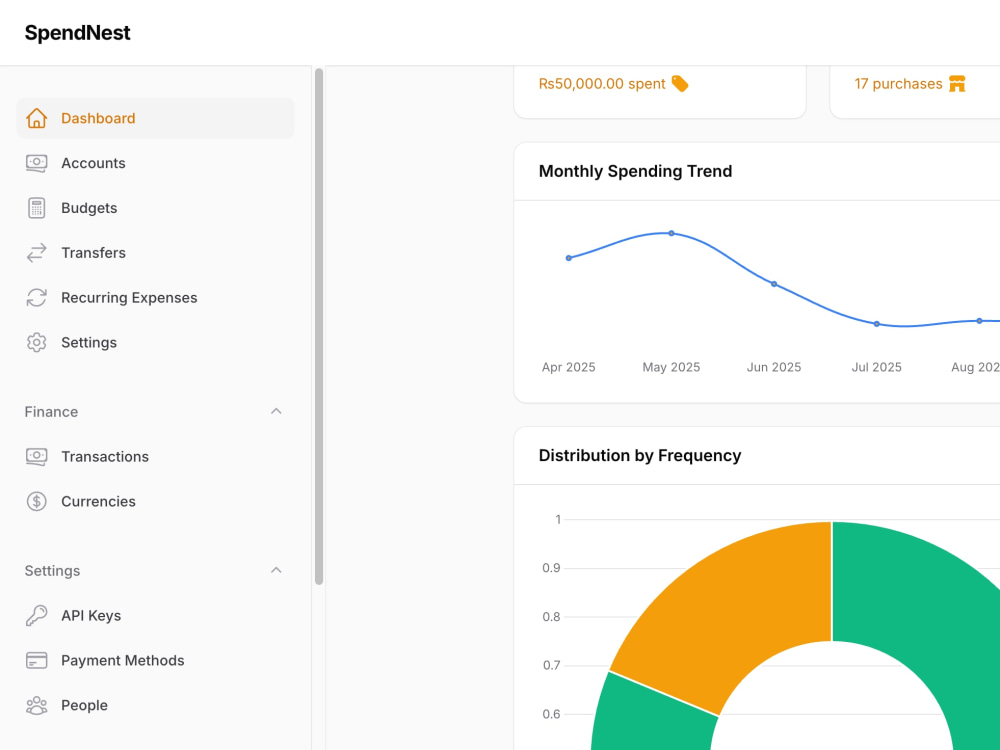Click the API Keys key icon
The width and height of the screenshot is (1000, 750).
[36, 615]
